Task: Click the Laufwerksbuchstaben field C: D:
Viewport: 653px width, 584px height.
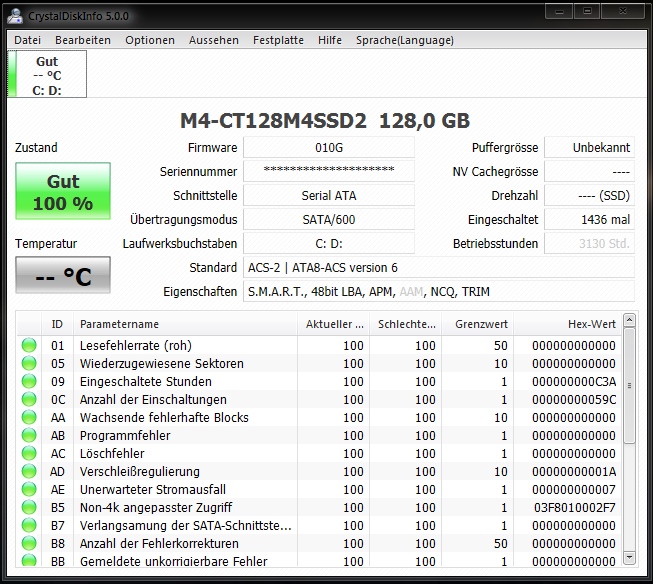Action: [329, 243]
